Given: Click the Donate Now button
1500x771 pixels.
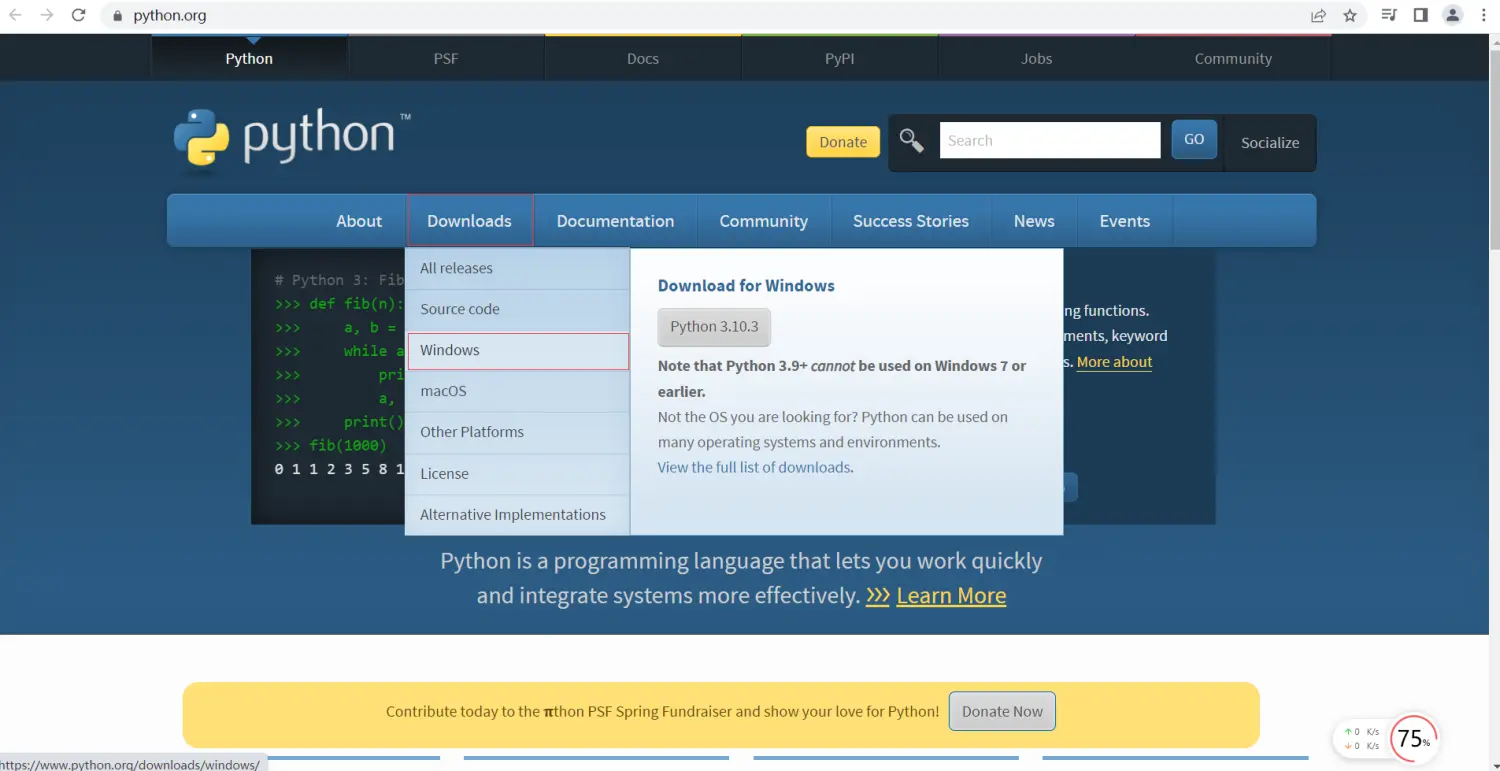Looking at the screenshot, I should [1002, 712].
